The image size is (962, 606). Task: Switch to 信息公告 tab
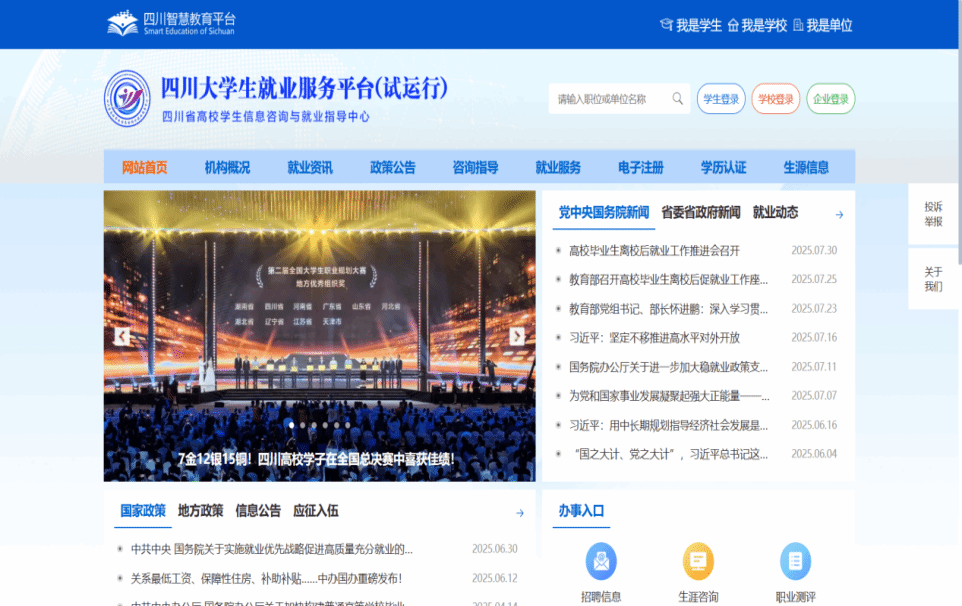click(258, 510)
